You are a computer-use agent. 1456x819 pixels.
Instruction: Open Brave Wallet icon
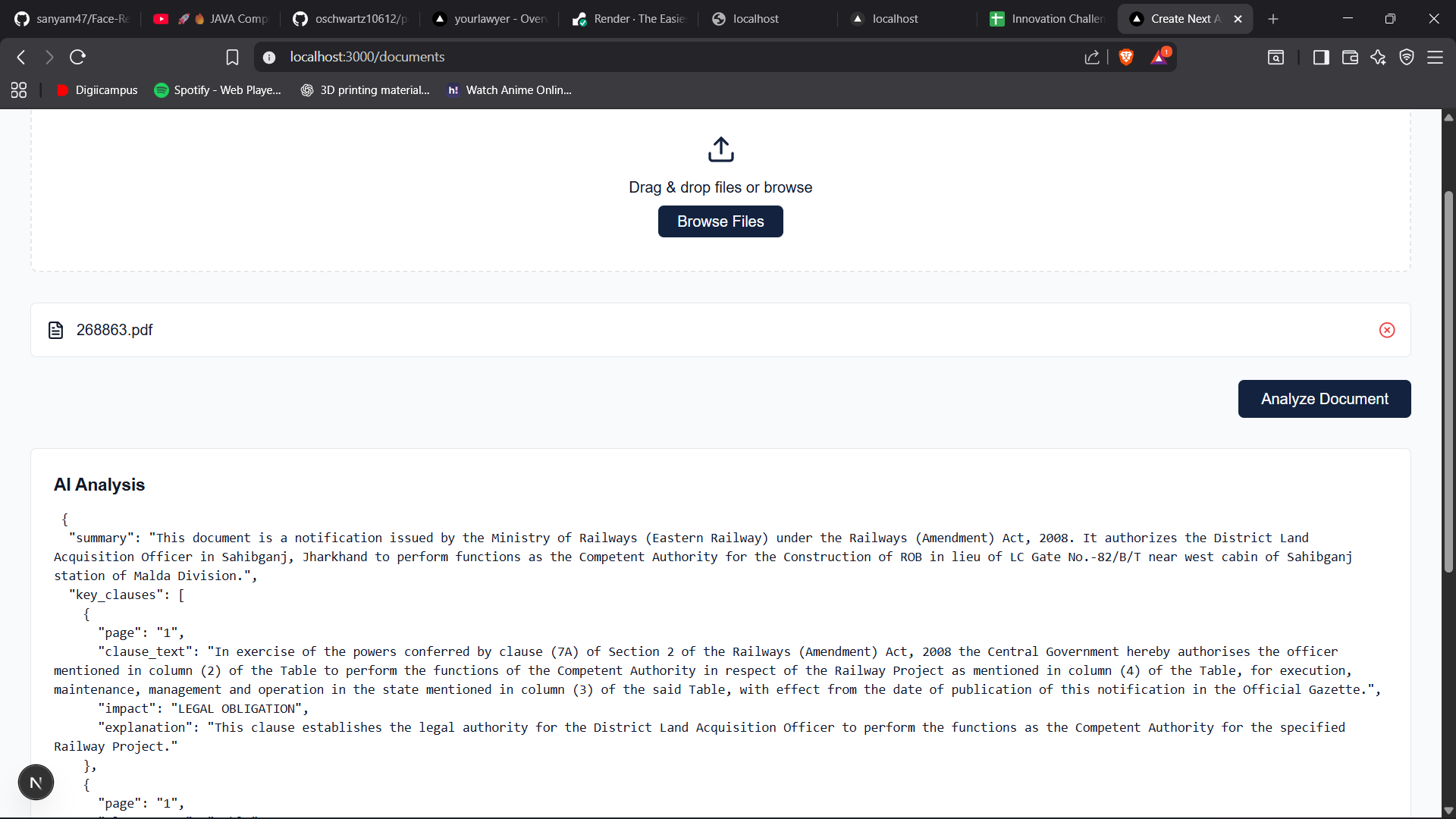1349,57
